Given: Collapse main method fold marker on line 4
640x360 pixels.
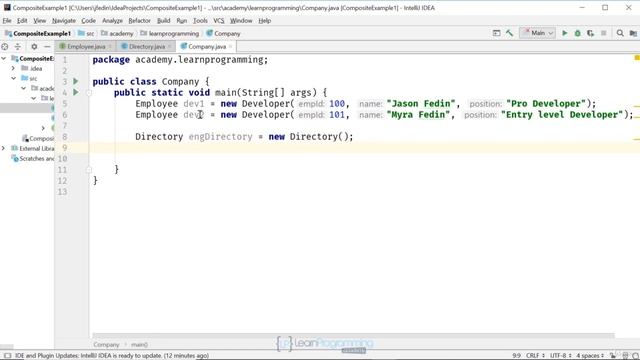Looking at the screenshot, I should (89, 93).
